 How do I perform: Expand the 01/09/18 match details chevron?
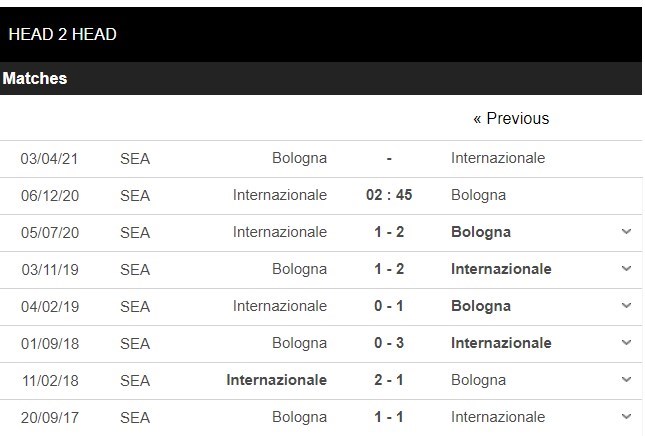(x=626, y=343)
